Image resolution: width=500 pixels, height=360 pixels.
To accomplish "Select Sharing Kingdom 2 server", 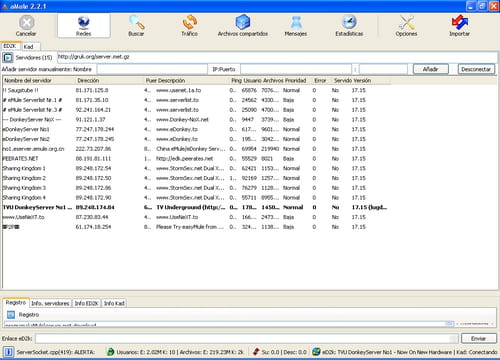I will point(197,178).
